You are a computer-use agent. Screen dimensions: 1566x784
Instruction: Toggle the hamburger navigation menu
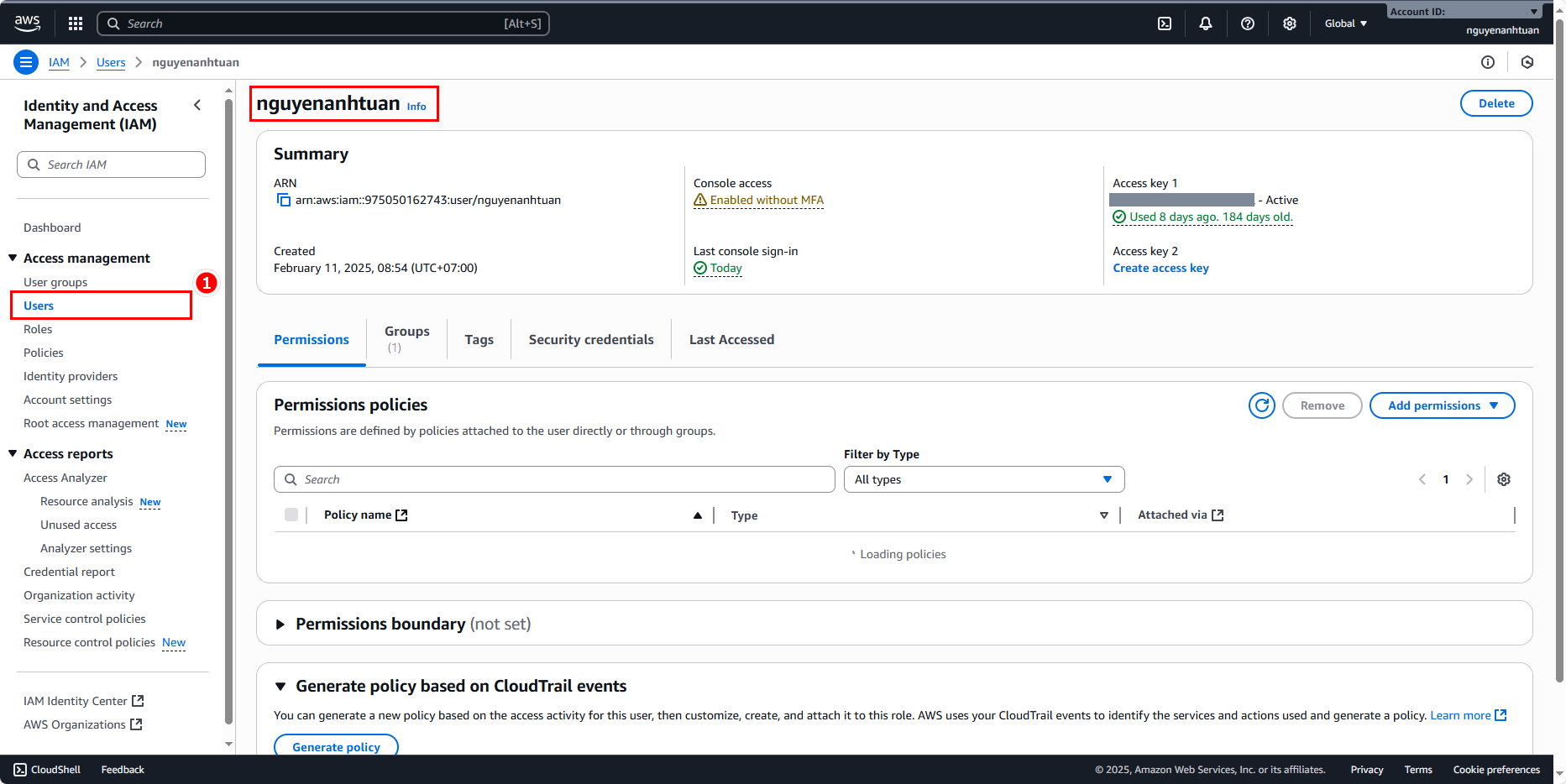26,62
